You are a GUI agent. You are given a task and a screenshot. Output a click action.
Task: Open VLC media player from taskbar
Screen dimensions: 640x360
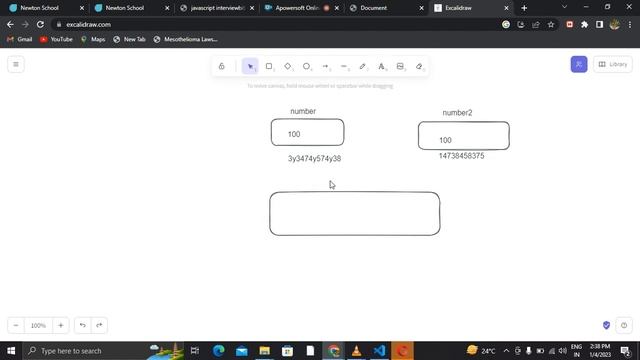pos(356,351)
